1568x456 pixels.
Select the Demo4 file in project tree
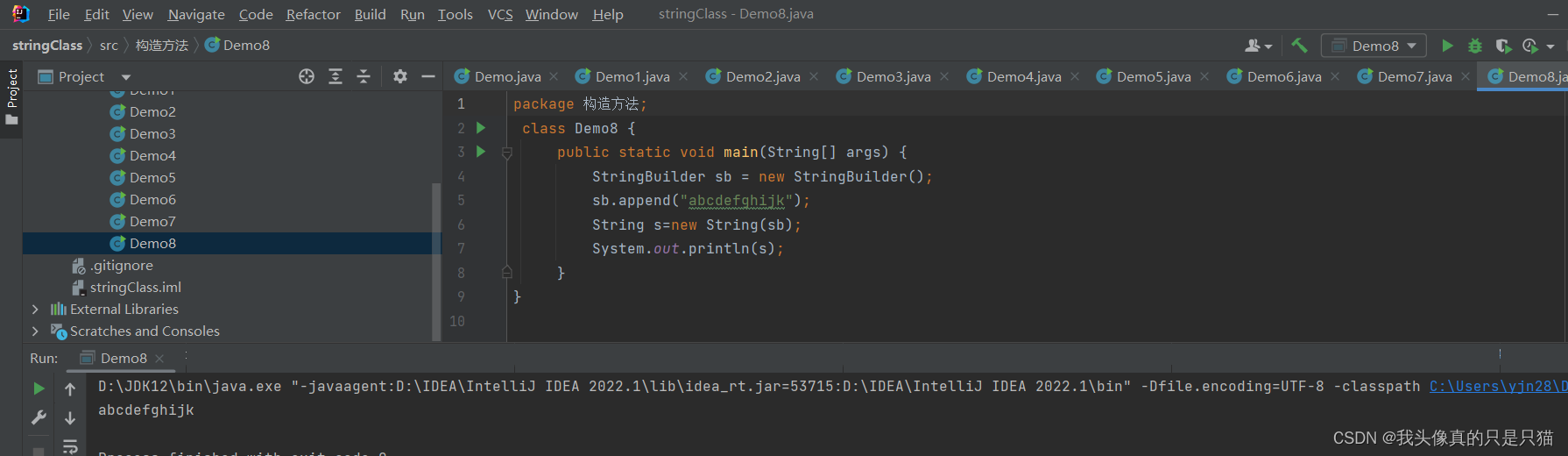click(x=152, y=156)
